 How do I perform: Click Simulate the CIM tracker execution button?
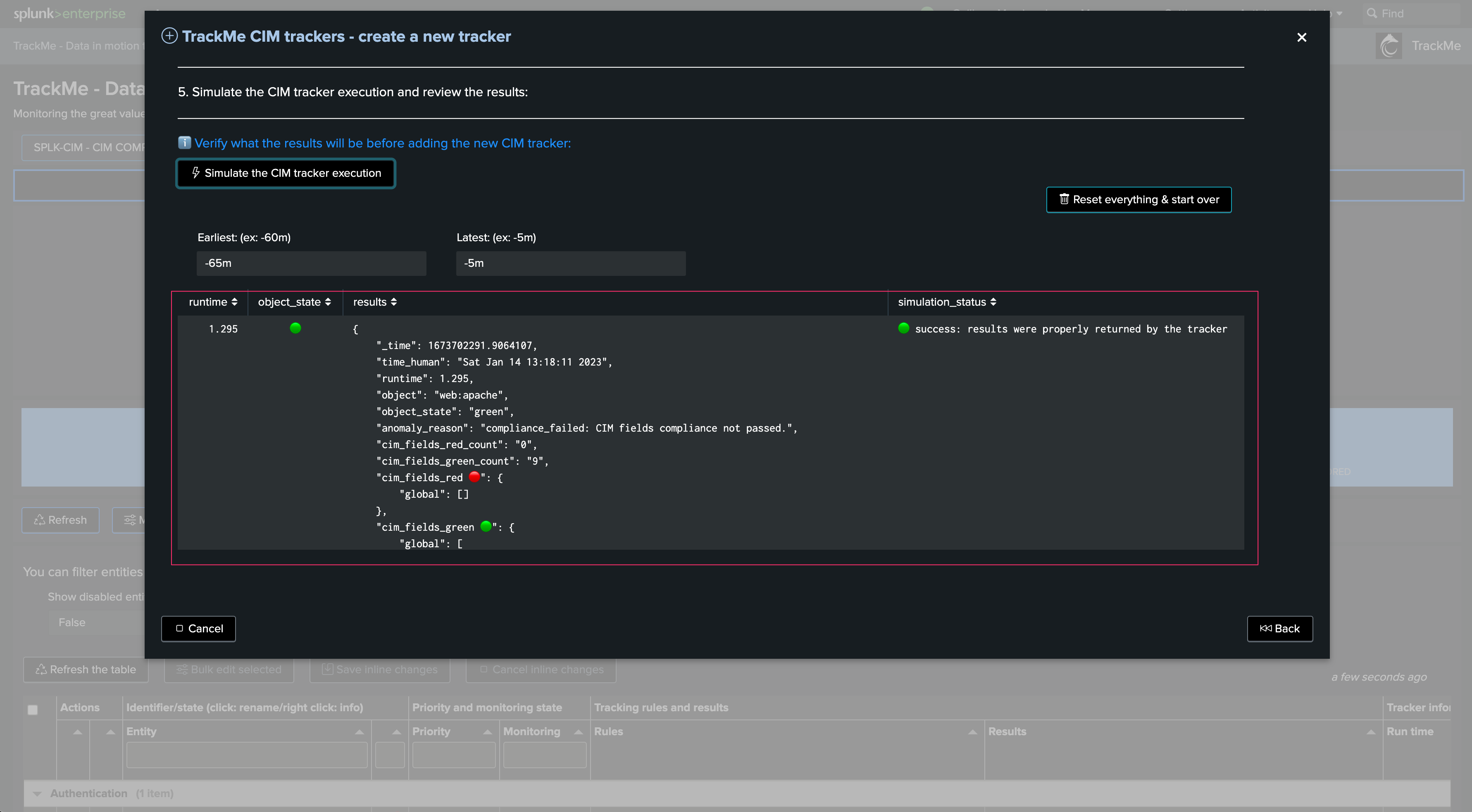click(285, 173)
